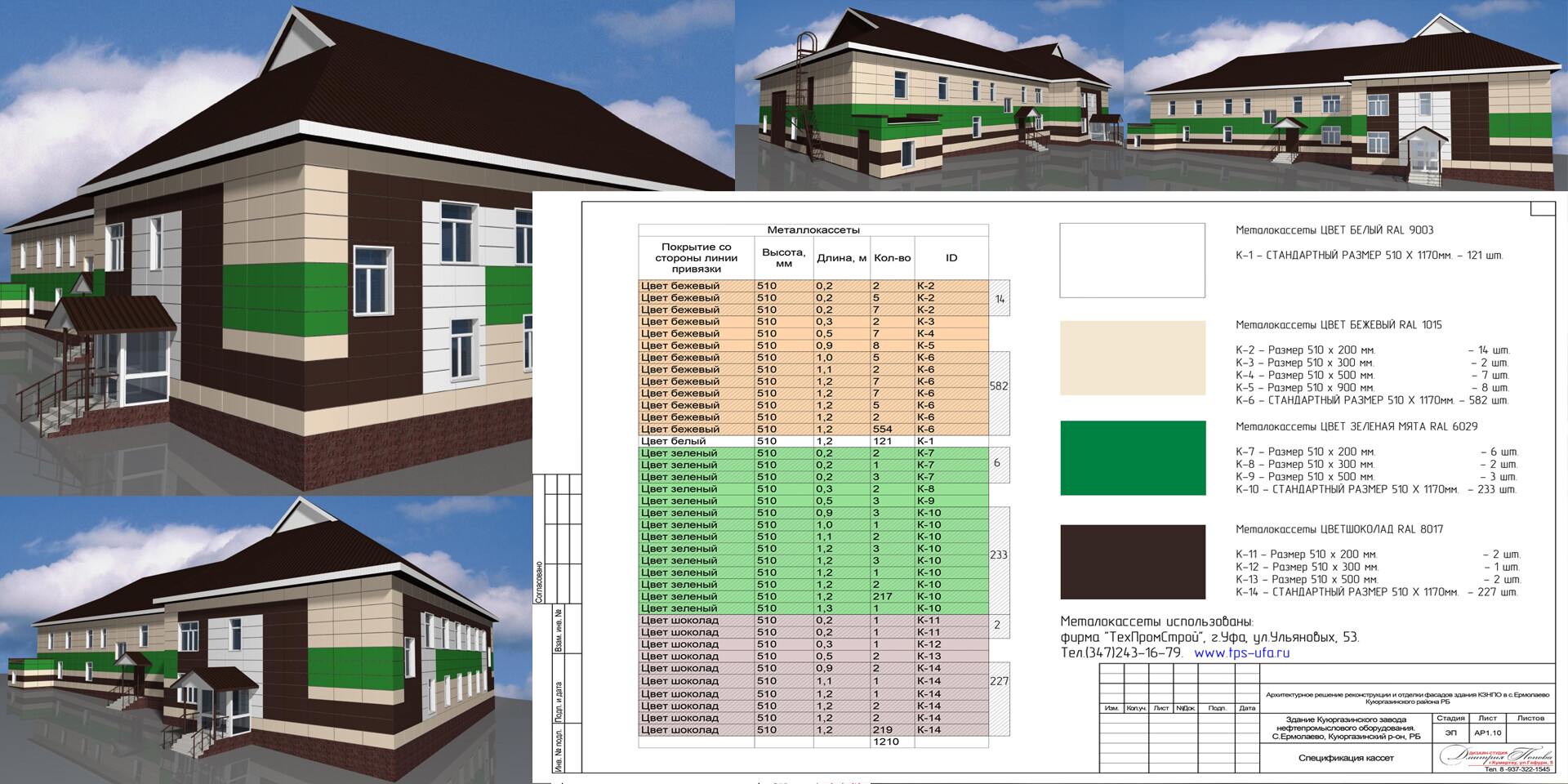This screenshot has height=784, width=1568.
Task: Select the white RAL 9003 color swatch
Action: (1132, 261)
